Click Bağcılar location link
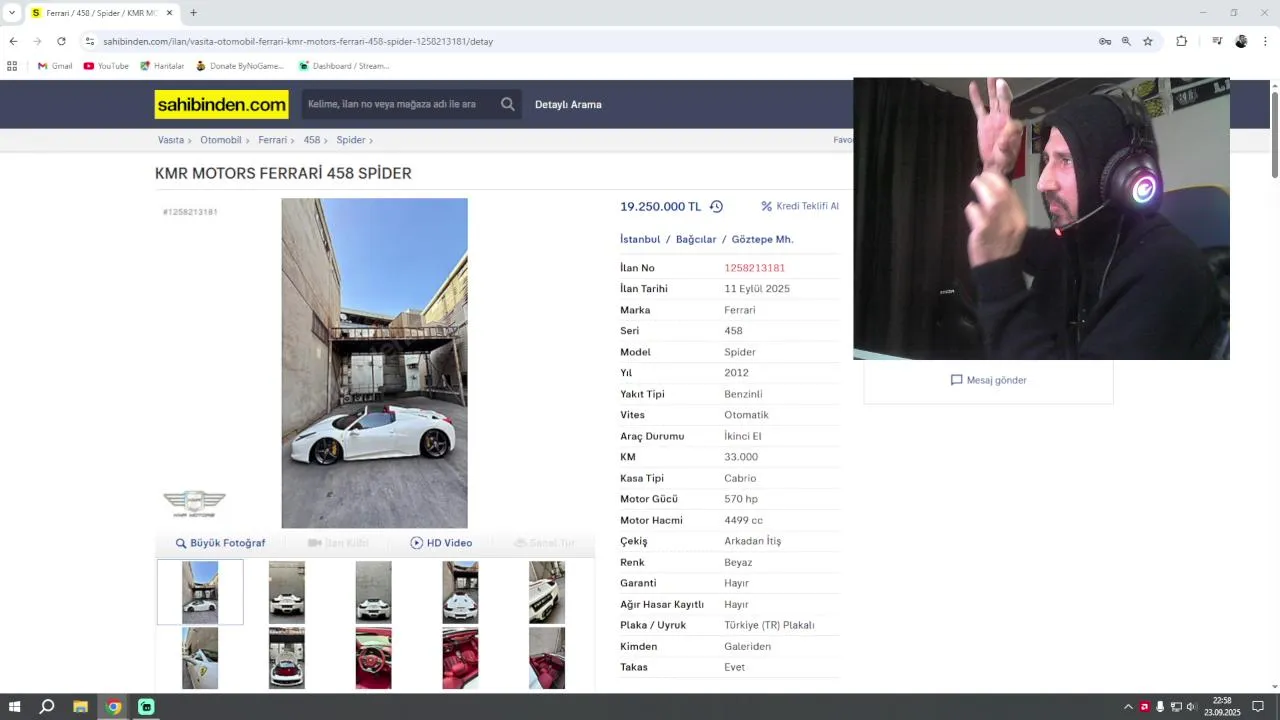The width and height of the screenshot is (1280, 720). [x=696, y=239]
